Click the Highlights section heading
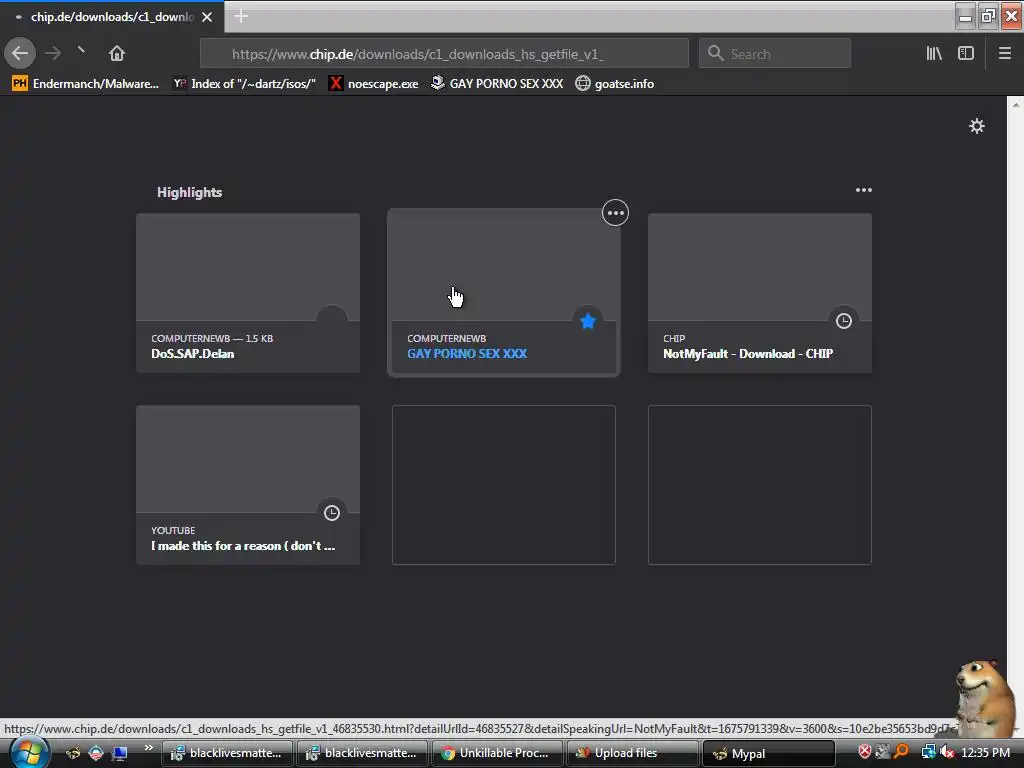This screenshot has height=768, width=1024. [x=189, y=192]
